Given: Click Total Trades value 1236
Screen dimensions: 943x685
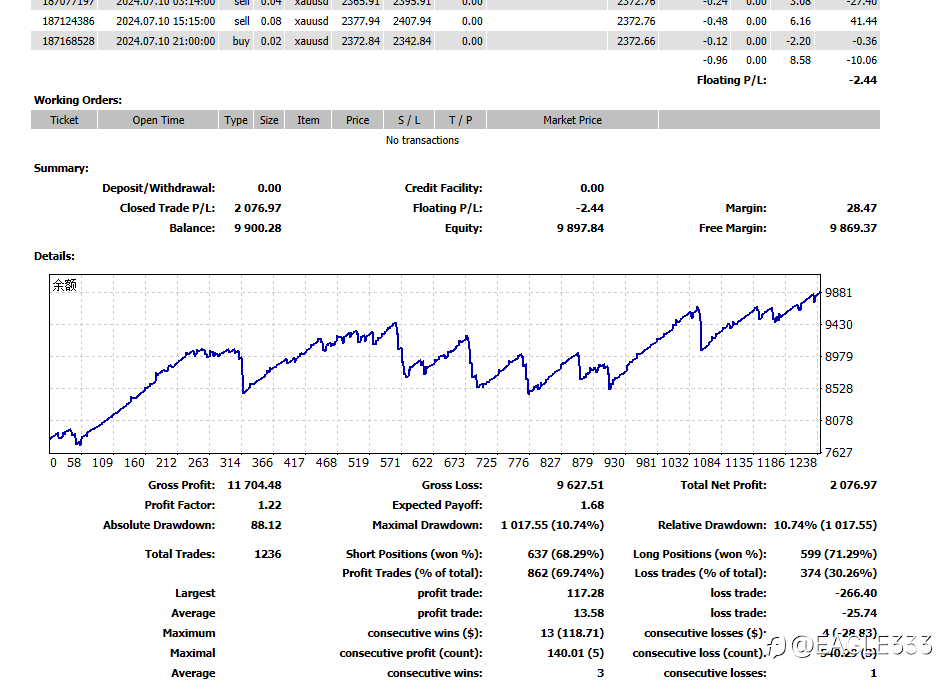Looking at the screenshot, I should pos(268,554).
